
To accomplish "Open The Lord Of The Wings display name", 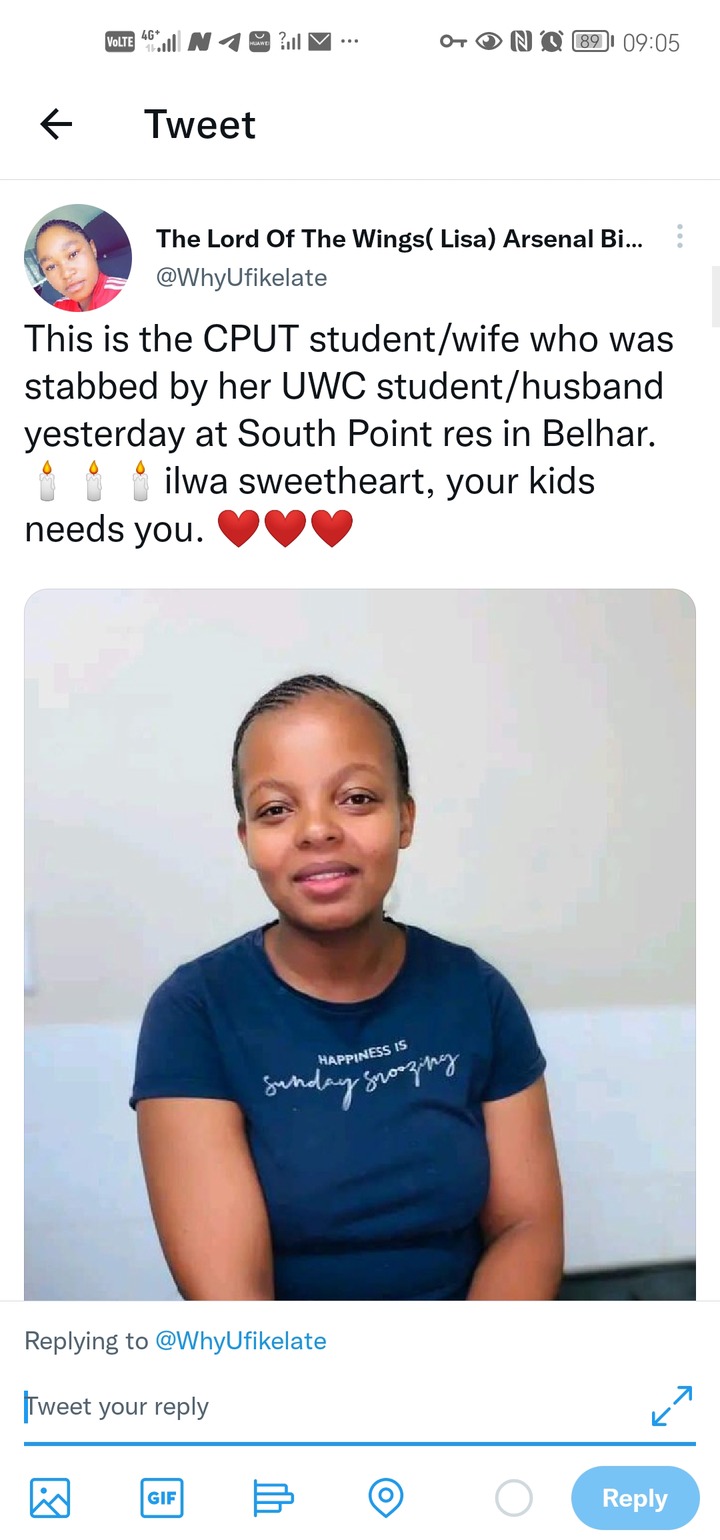I will [399, 238].
